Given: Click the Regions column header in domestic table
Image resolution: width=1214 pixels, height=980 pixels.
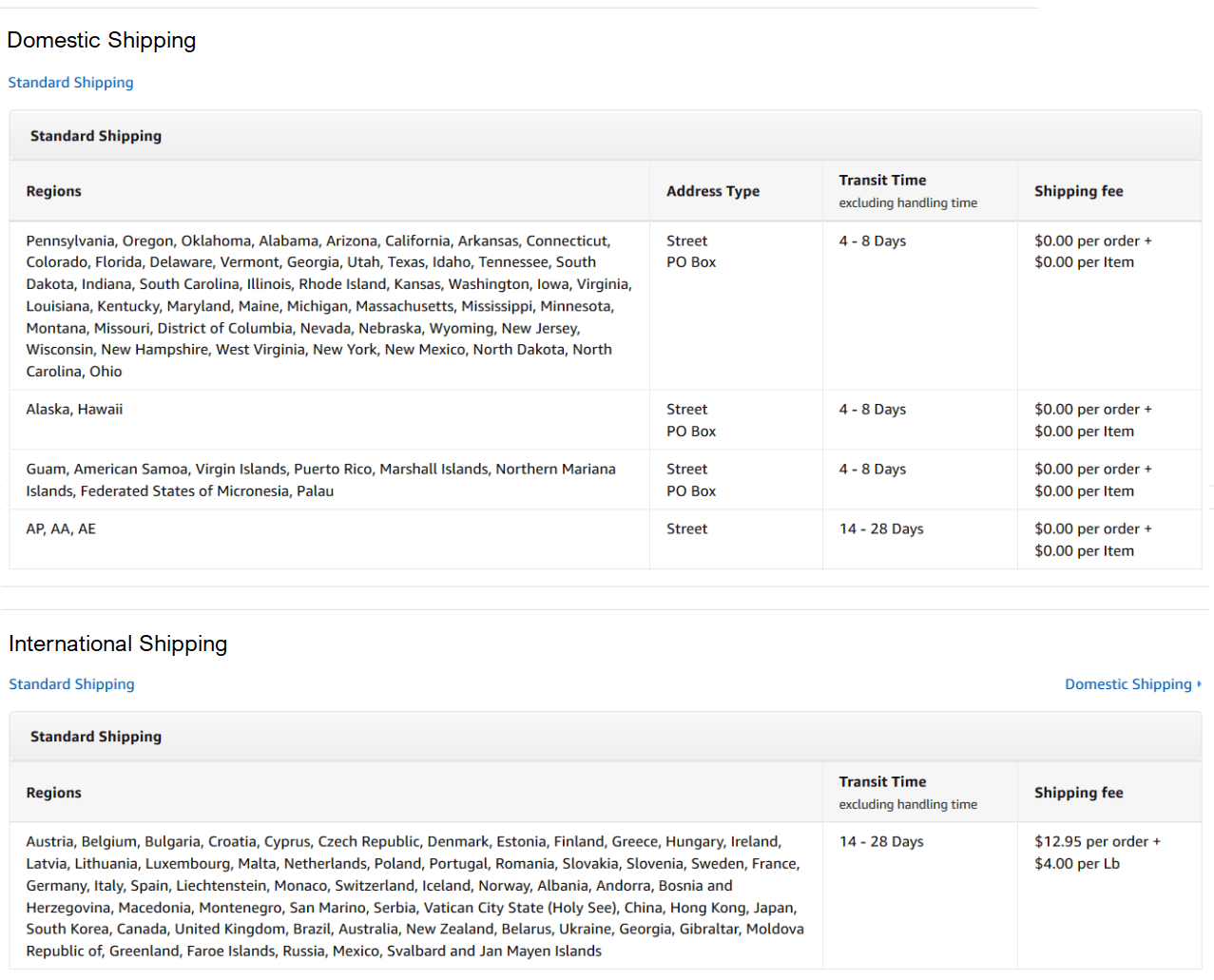Looking at the screenshot, I should (53, 190).
